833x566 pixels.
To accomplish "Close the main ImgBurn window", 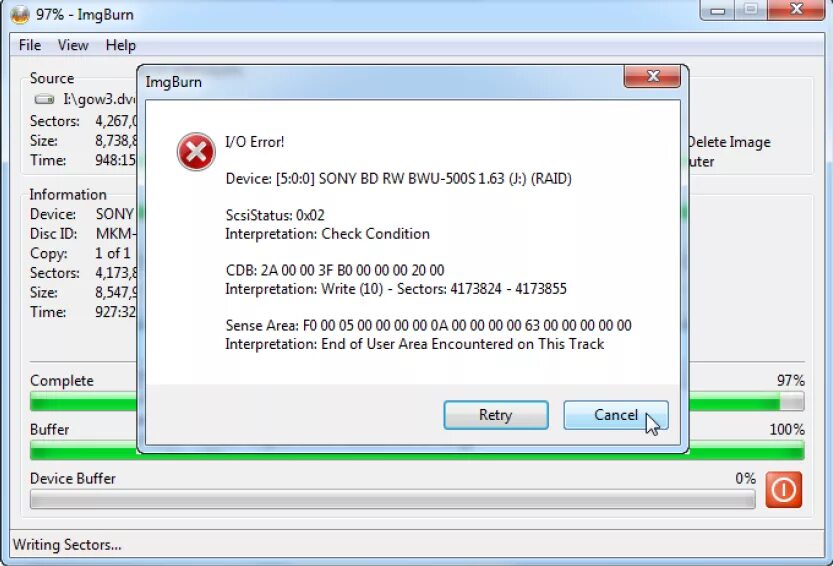I will tap(796, 10).
